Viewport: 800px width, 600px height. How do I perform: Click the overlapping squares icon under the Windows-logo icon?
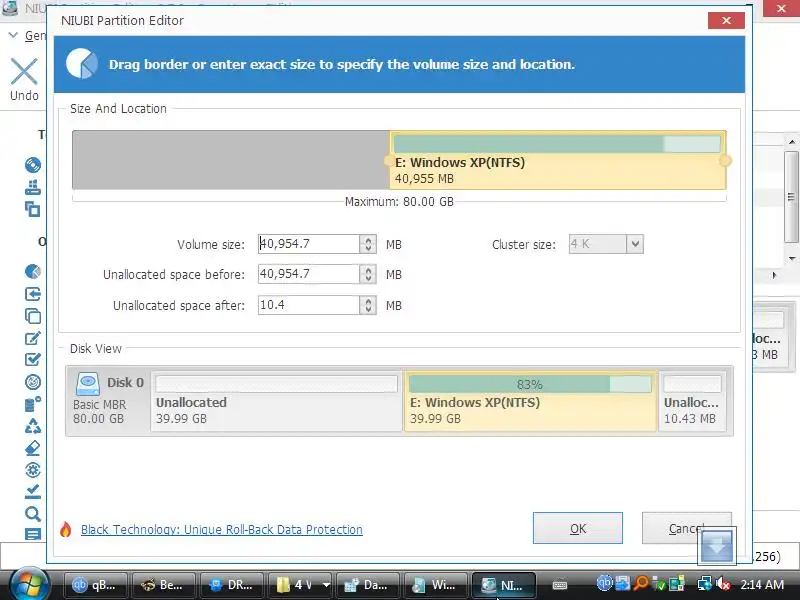click(x=33, y=209)
